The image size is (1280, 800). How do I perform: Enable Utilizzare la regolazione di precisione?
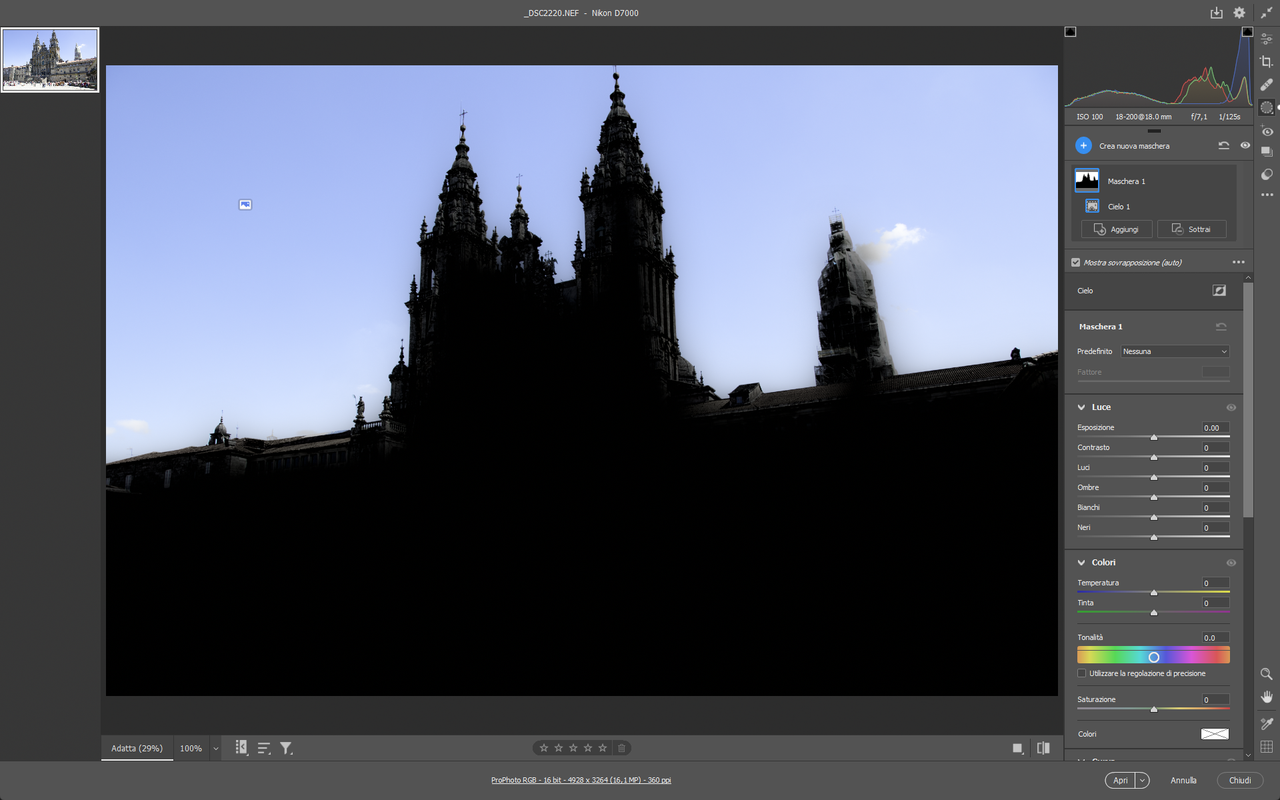point(1081,673)
